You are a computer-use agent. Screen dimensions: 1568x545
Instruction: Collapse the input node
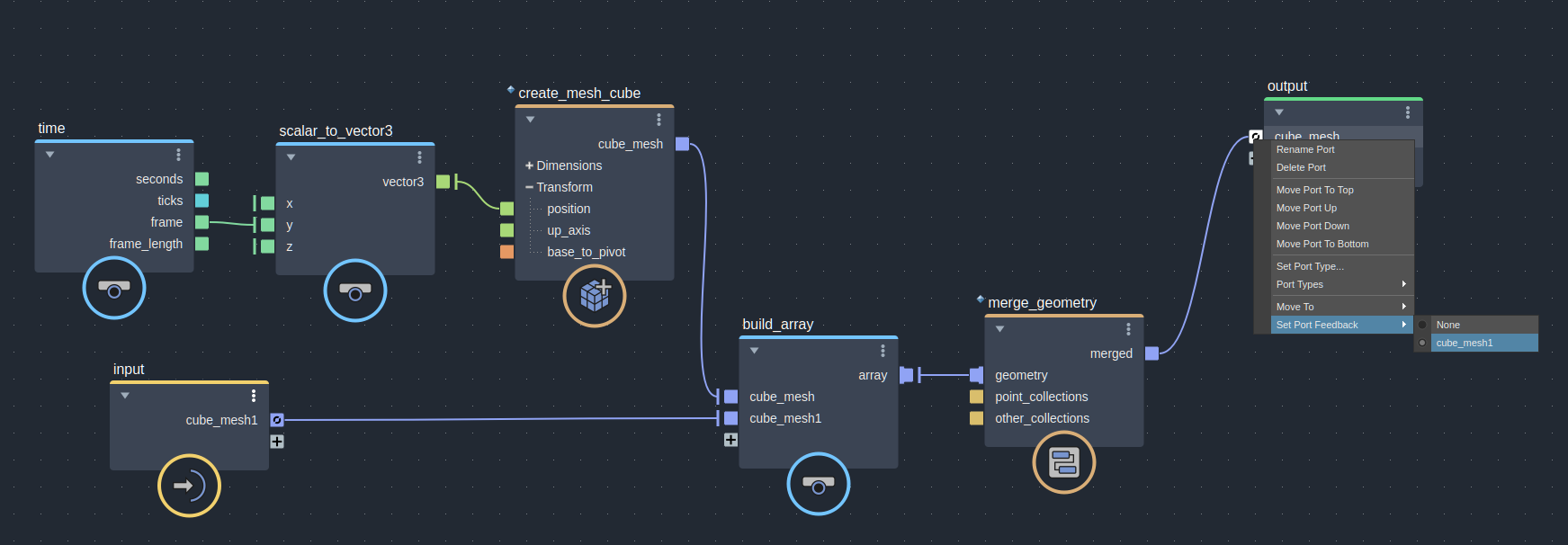click(125, 396)
